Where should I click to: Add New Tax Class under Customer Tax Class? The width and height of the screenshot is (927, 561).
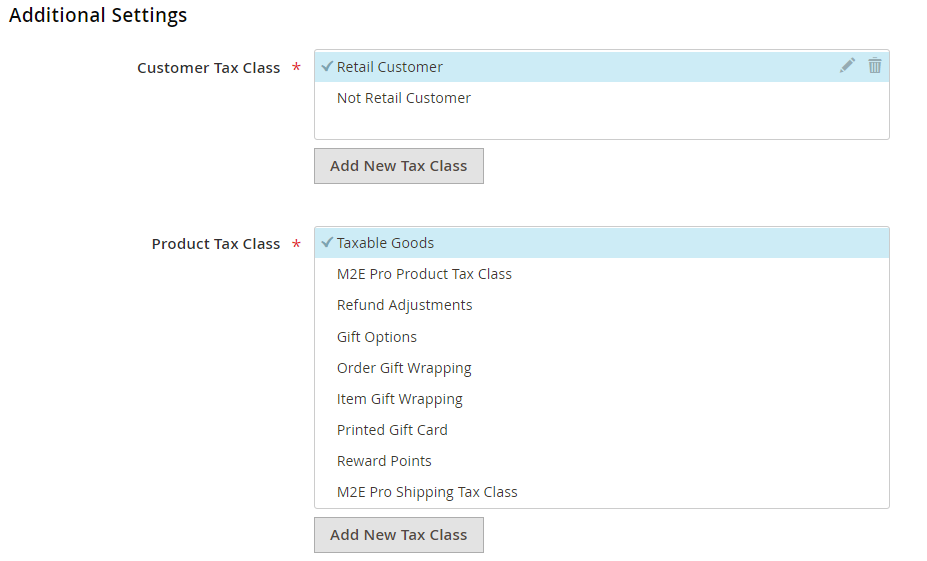[x=398, y=166]
